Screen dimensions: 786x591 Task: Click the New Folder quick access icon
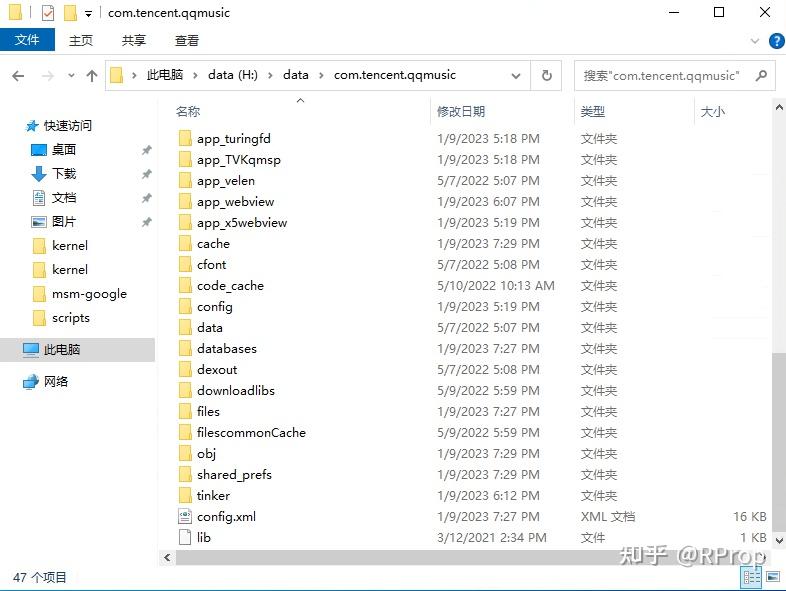(x=70, y=13)
